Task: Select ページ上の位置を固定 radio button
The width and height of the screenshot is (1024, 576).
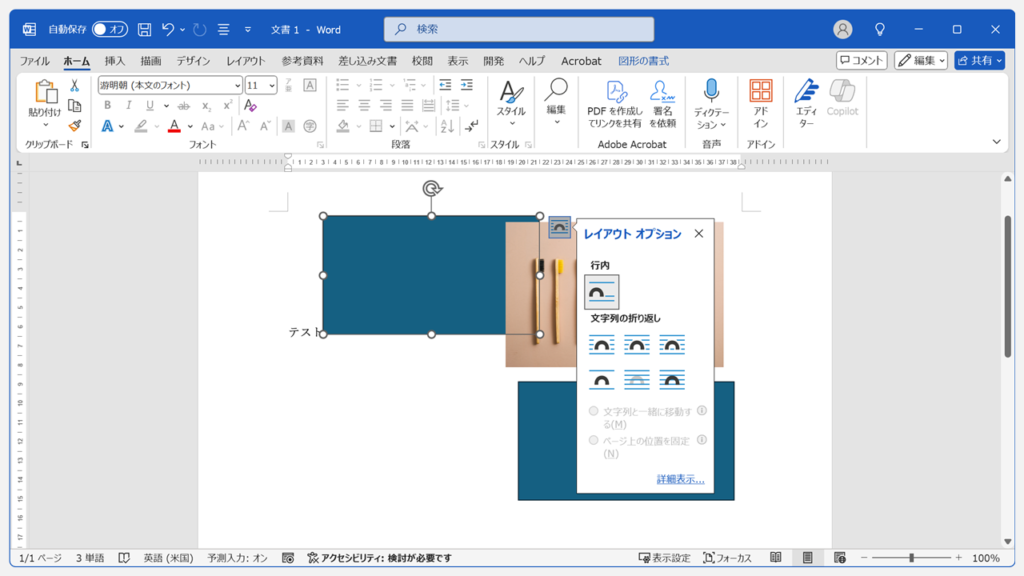Action: click(x=594, y=440)
